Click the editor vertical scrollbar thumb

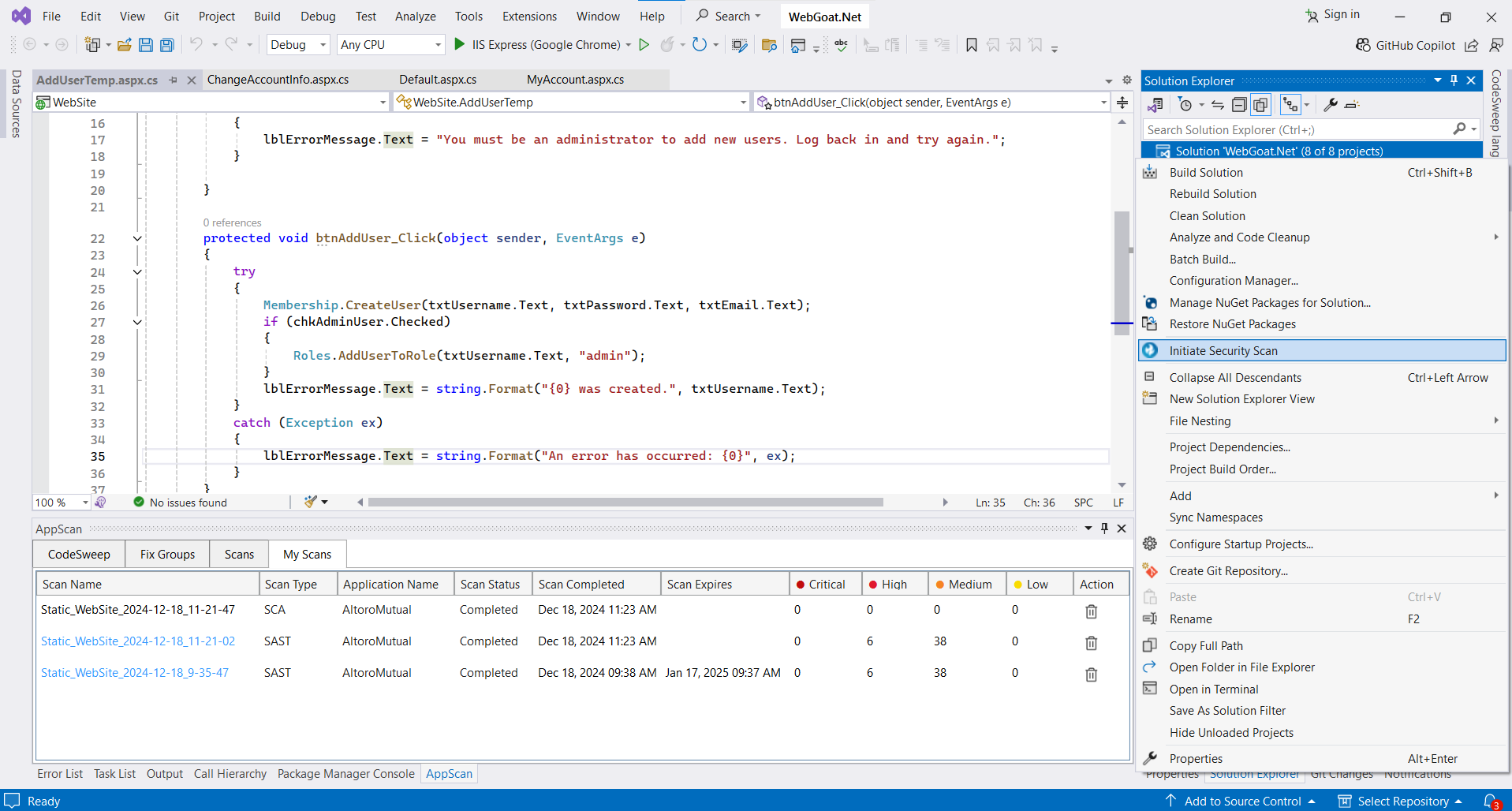click(1122, 273)
